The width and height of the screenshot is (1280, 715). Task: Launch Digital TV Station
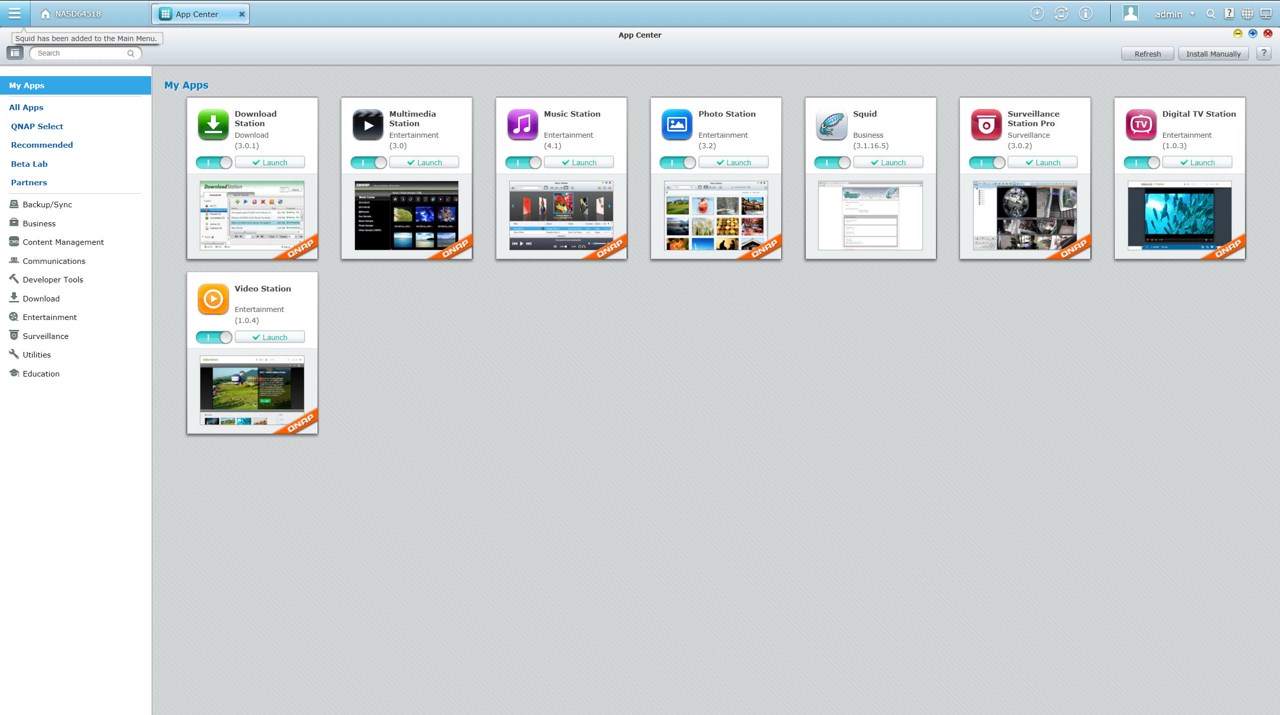[1197, 162]
